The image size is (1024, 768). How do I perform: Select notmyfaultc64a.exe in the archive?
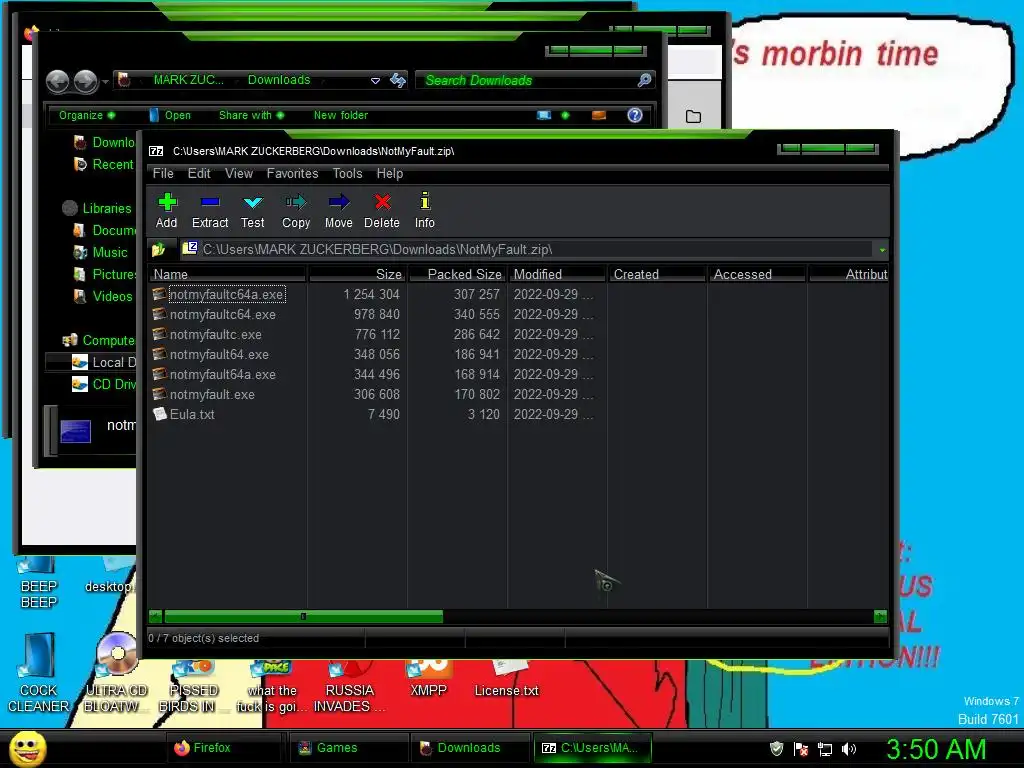pyautogui.click(x=227, y=295)
